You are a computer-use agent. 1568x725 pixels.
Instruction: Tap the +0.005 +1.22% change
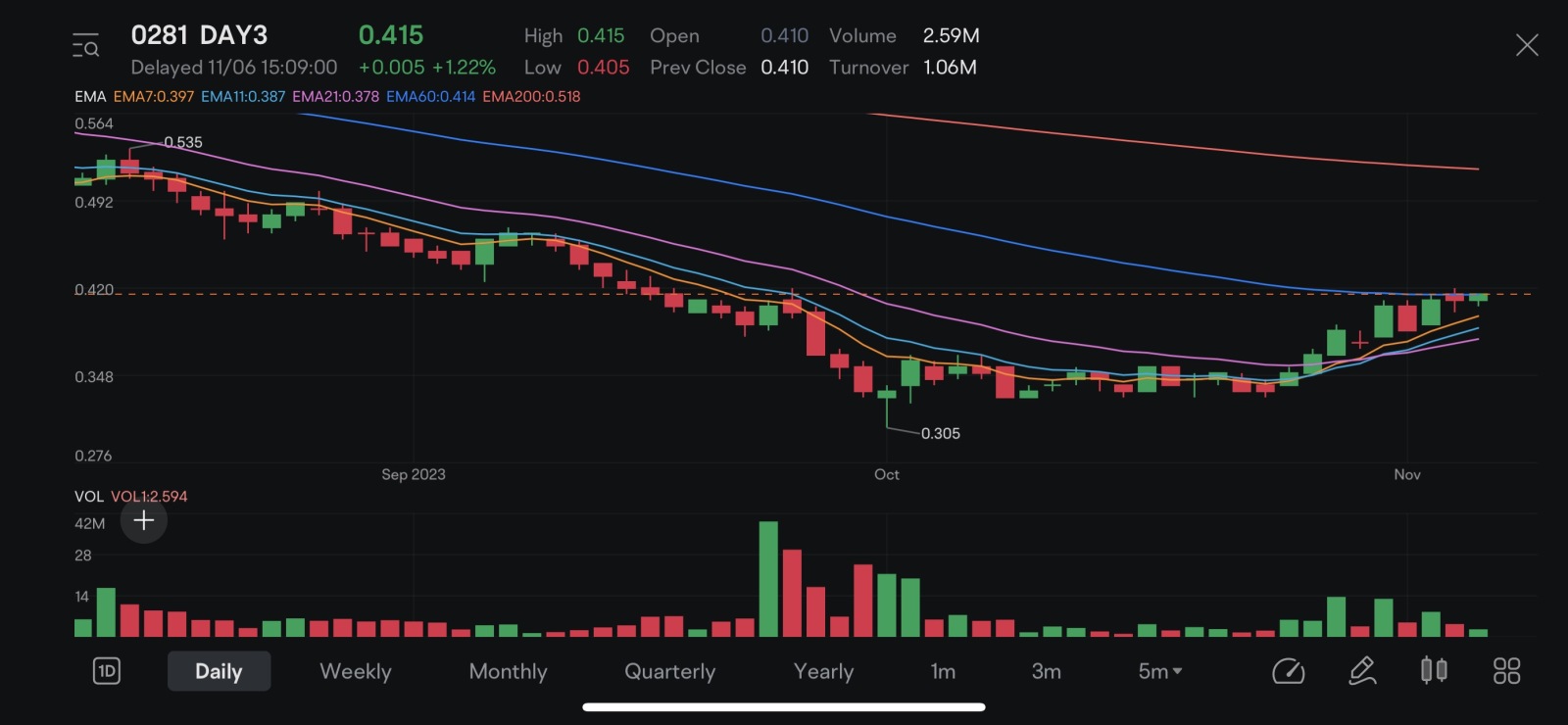(x=427, y=68)
